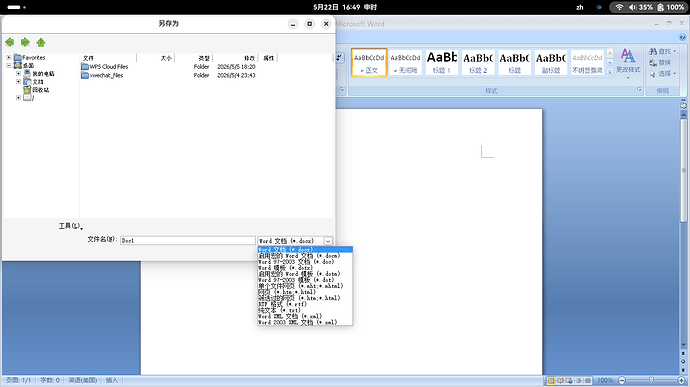Sort the file list by 属性 column

[x=268, y=58]
